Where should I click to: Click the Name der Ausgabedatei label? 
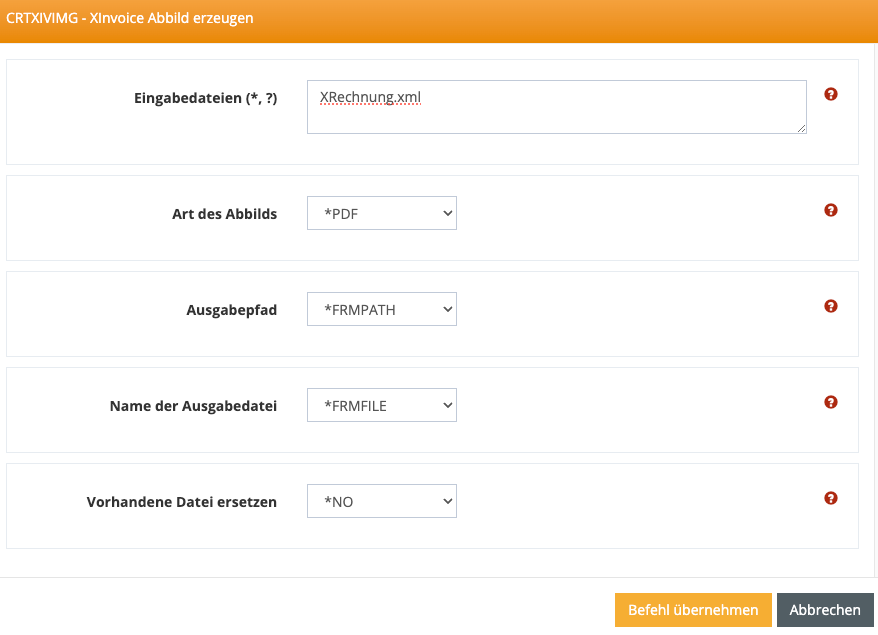[x=193, y=406]
